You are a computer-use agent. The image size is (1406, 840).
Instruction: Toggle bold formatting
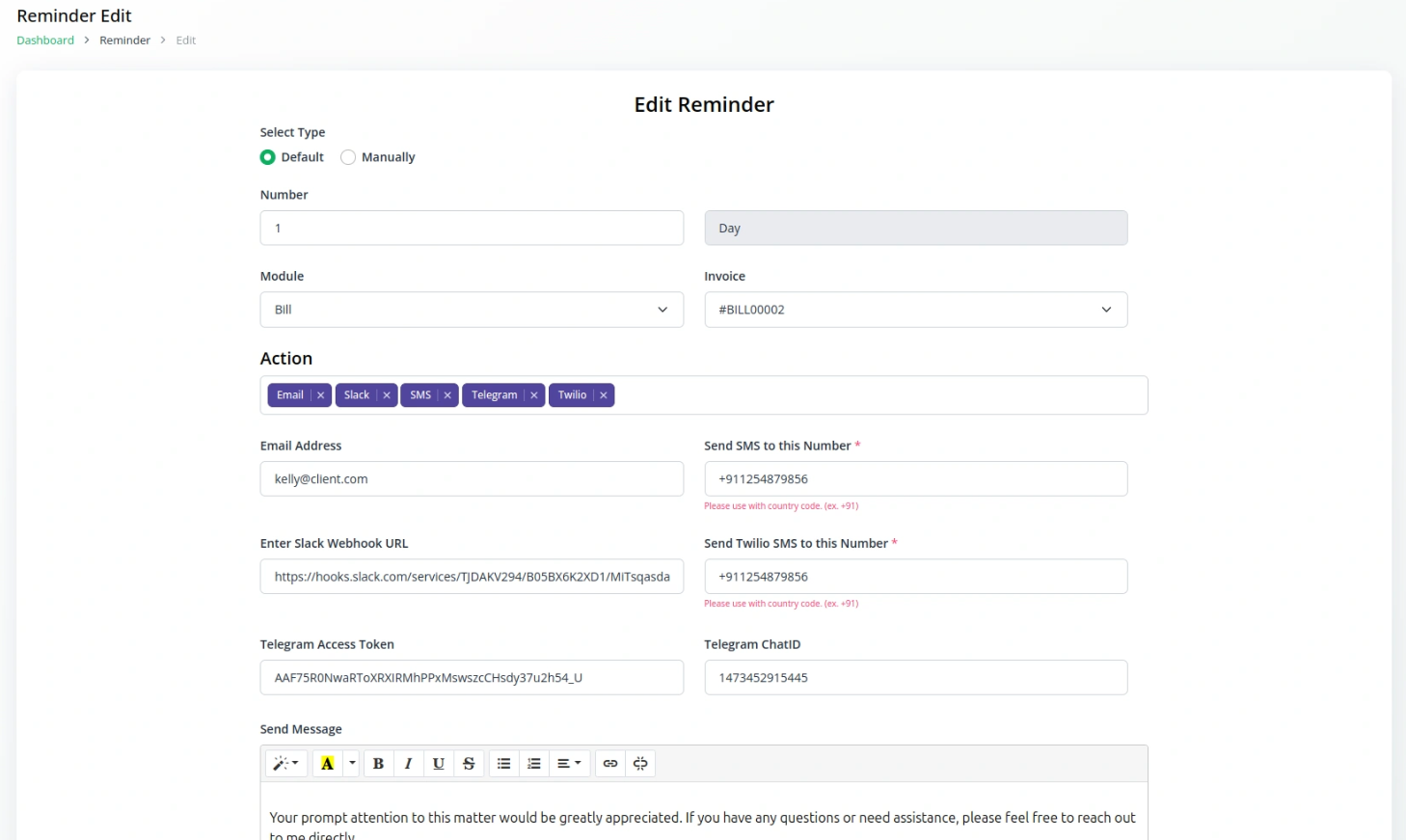[x=378, y=764]
